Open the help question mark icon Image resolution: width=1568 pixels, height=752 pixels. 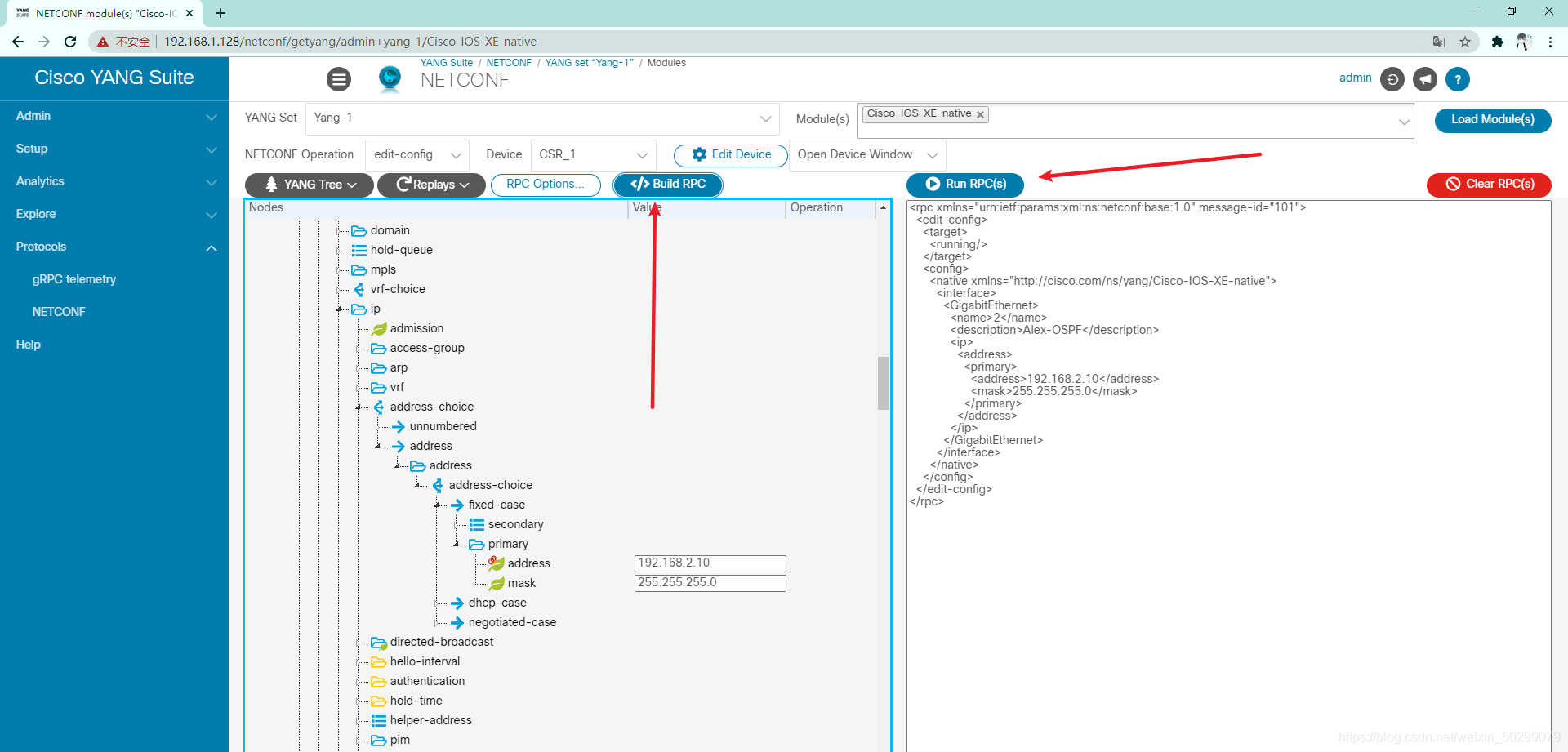pyautogui.click(x=1458, y=79)
